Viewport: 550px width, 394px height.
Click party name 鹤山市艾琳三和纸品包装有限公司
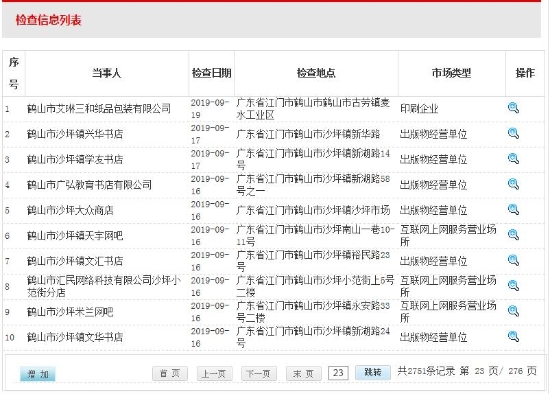pyautogui.click(x=99, y=109)
